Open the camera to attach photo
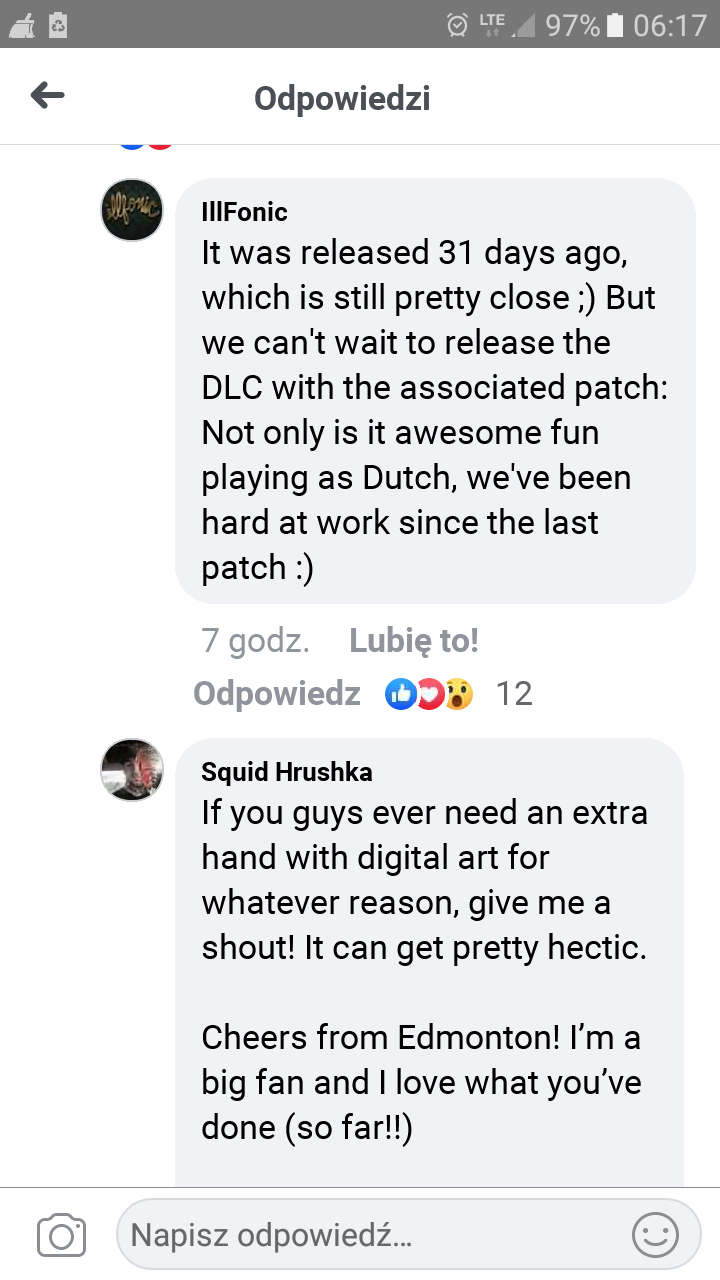 tap(61, 1236)
